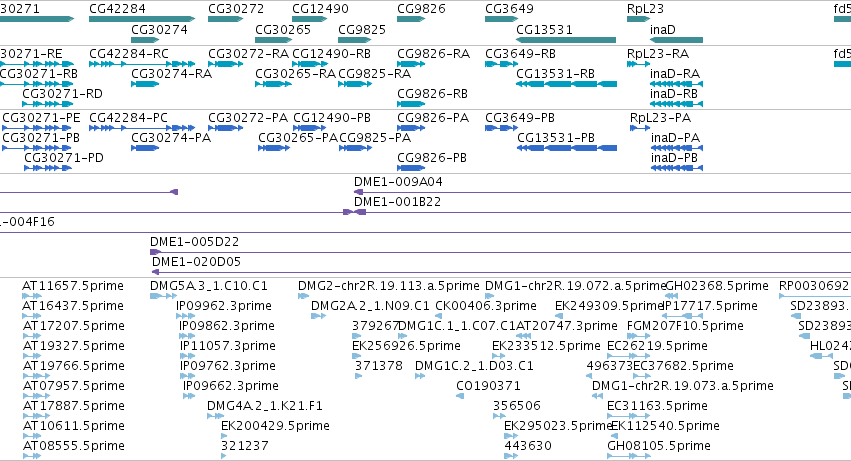
Task: Select protein CG30272-PA label
Action: click(x=248, y=118)
